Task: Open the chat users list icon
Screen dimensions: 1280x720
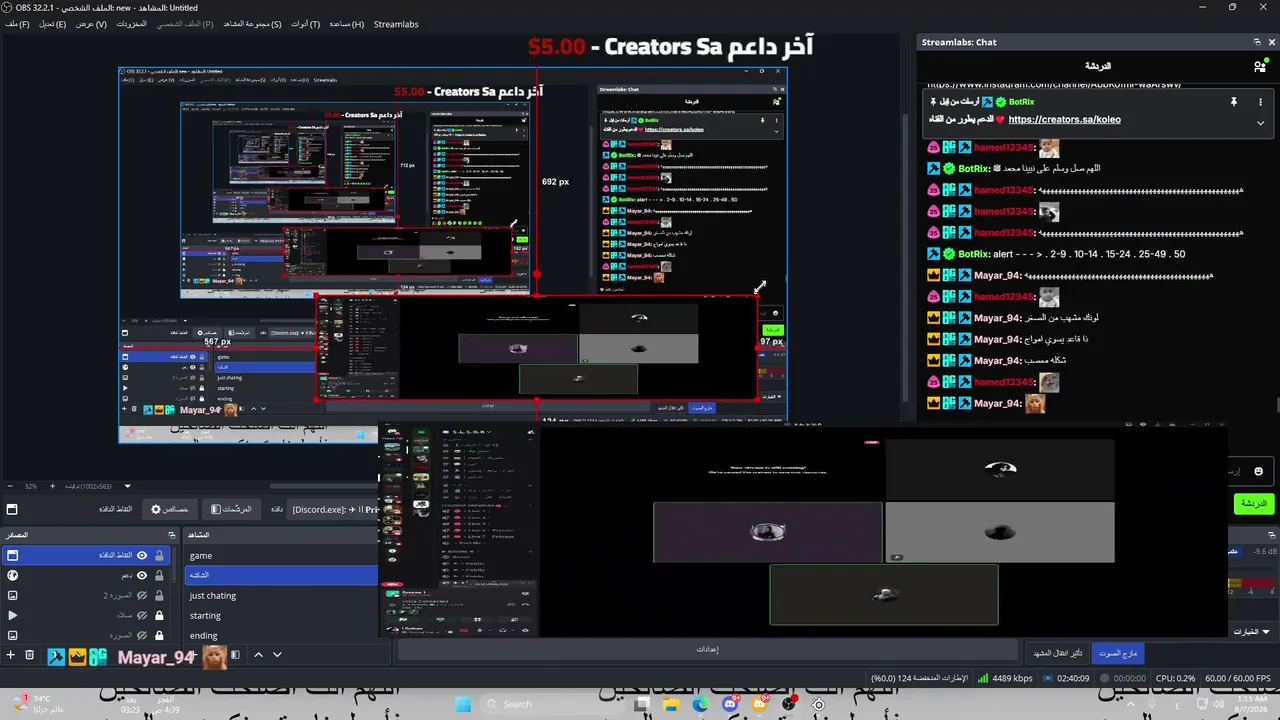Action: coord(1260,66)
